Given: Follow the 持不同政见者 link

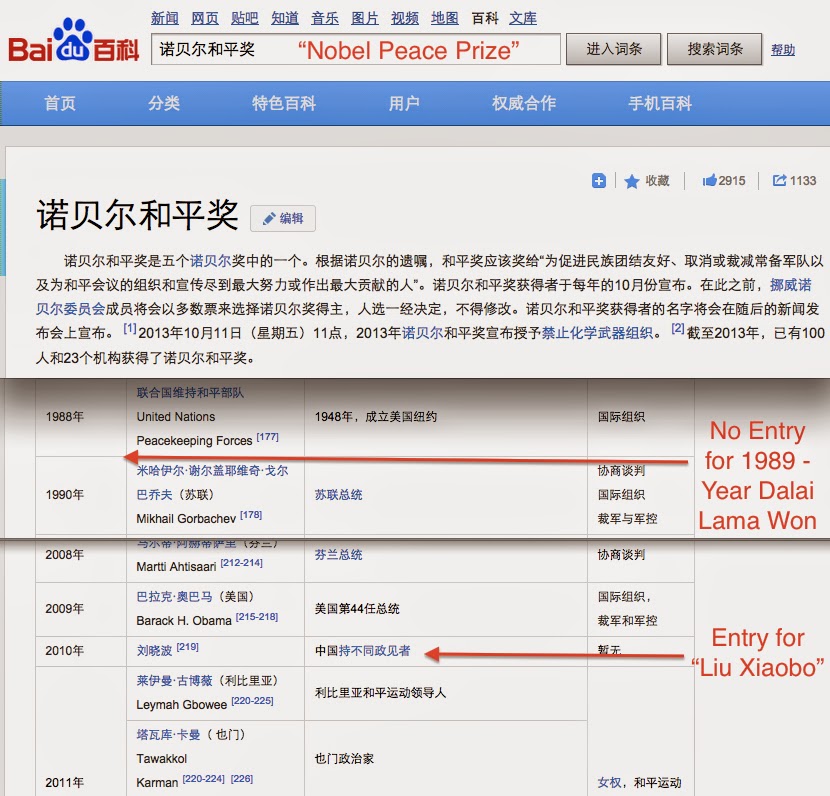Looking at the screenshot, I should [374, 650].
